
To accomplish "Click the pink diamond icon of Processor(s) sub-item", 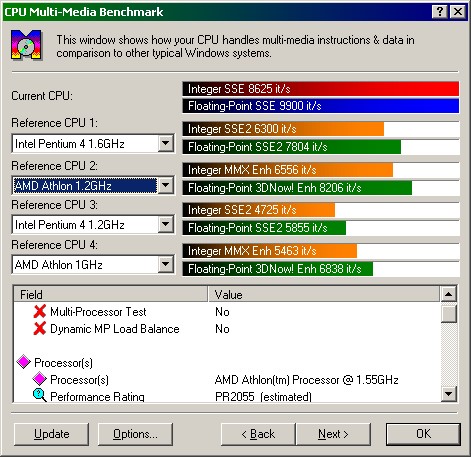I will (40, 379).
